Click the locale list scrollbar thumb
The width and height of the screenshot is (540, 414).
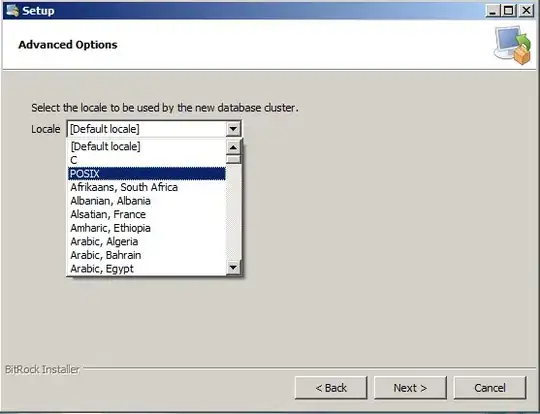[x=233, y=159]
